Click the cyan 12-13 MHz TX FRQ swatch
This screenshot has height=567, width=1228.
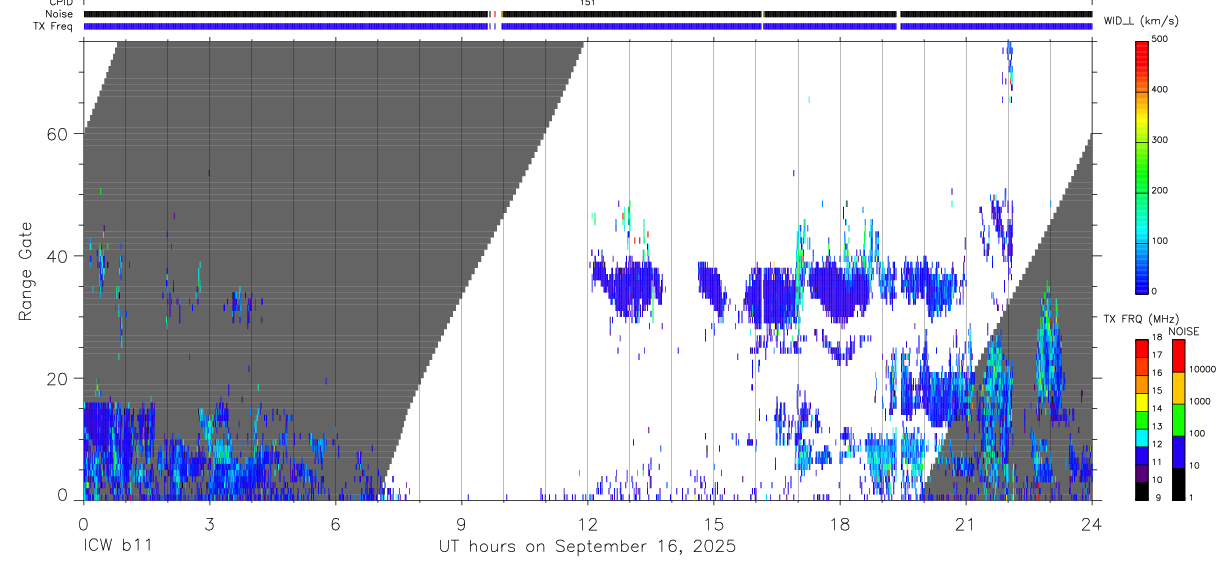tap(1142, 438)
